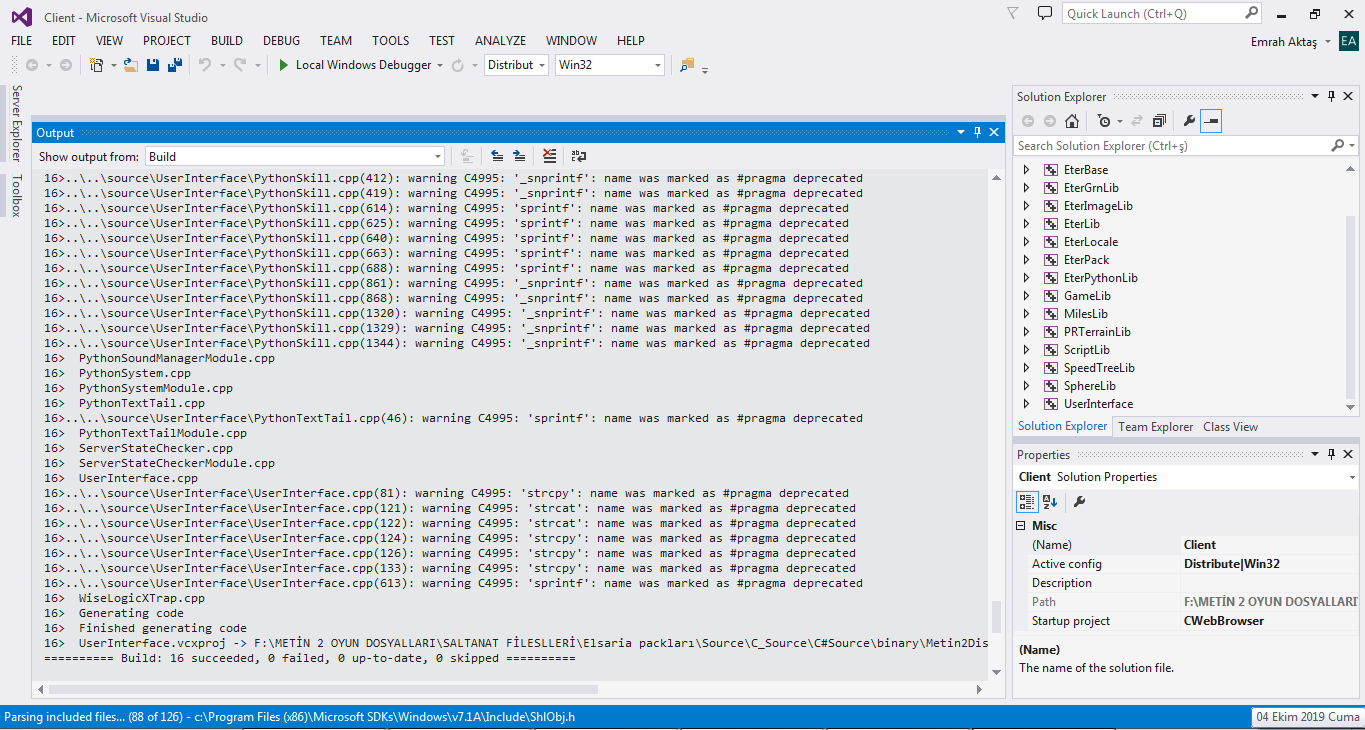Sort properties alphabetically
The width and height of the screenshot is (1365, 730).
pyautogui.click(x=1050, y=501)
